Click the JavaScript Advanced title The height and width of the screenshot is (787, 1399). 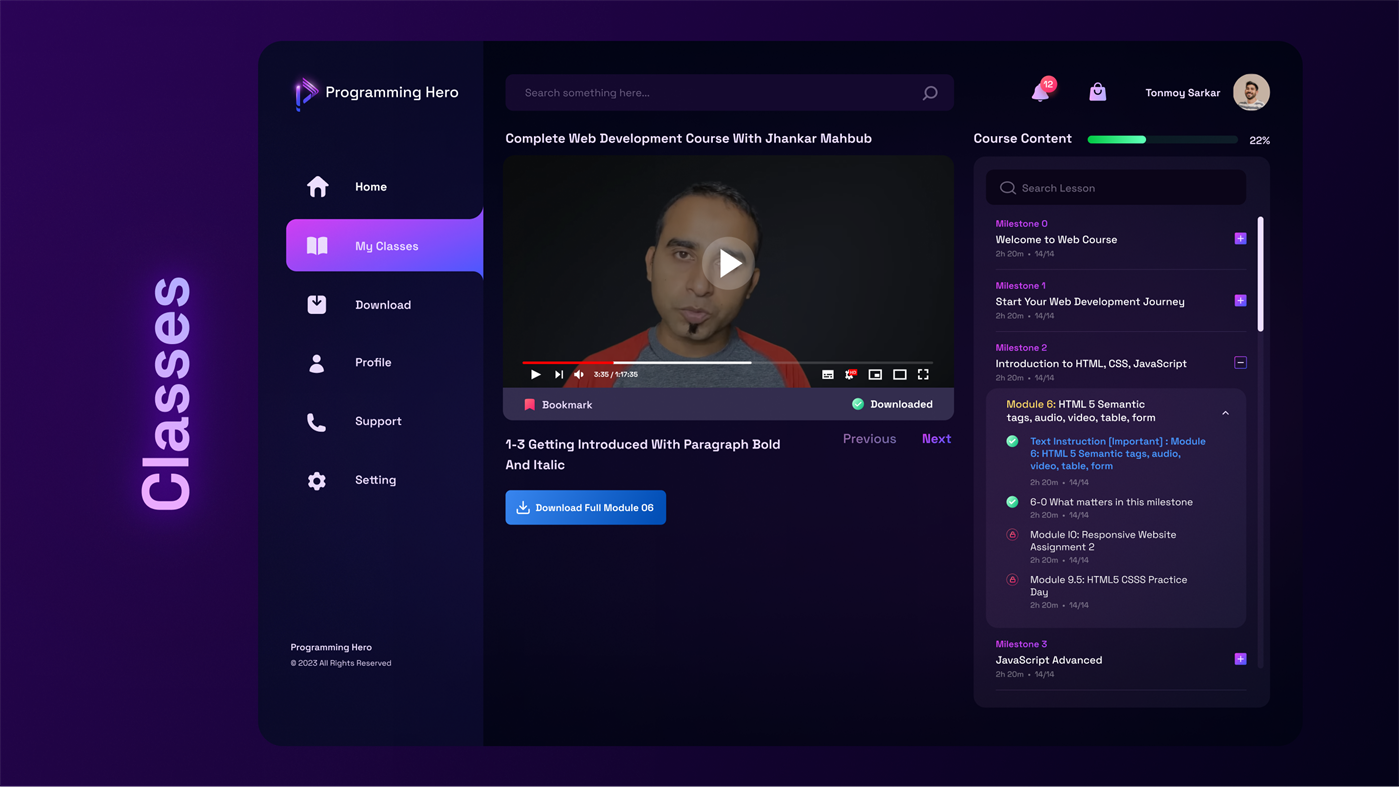click(1049, 660)
